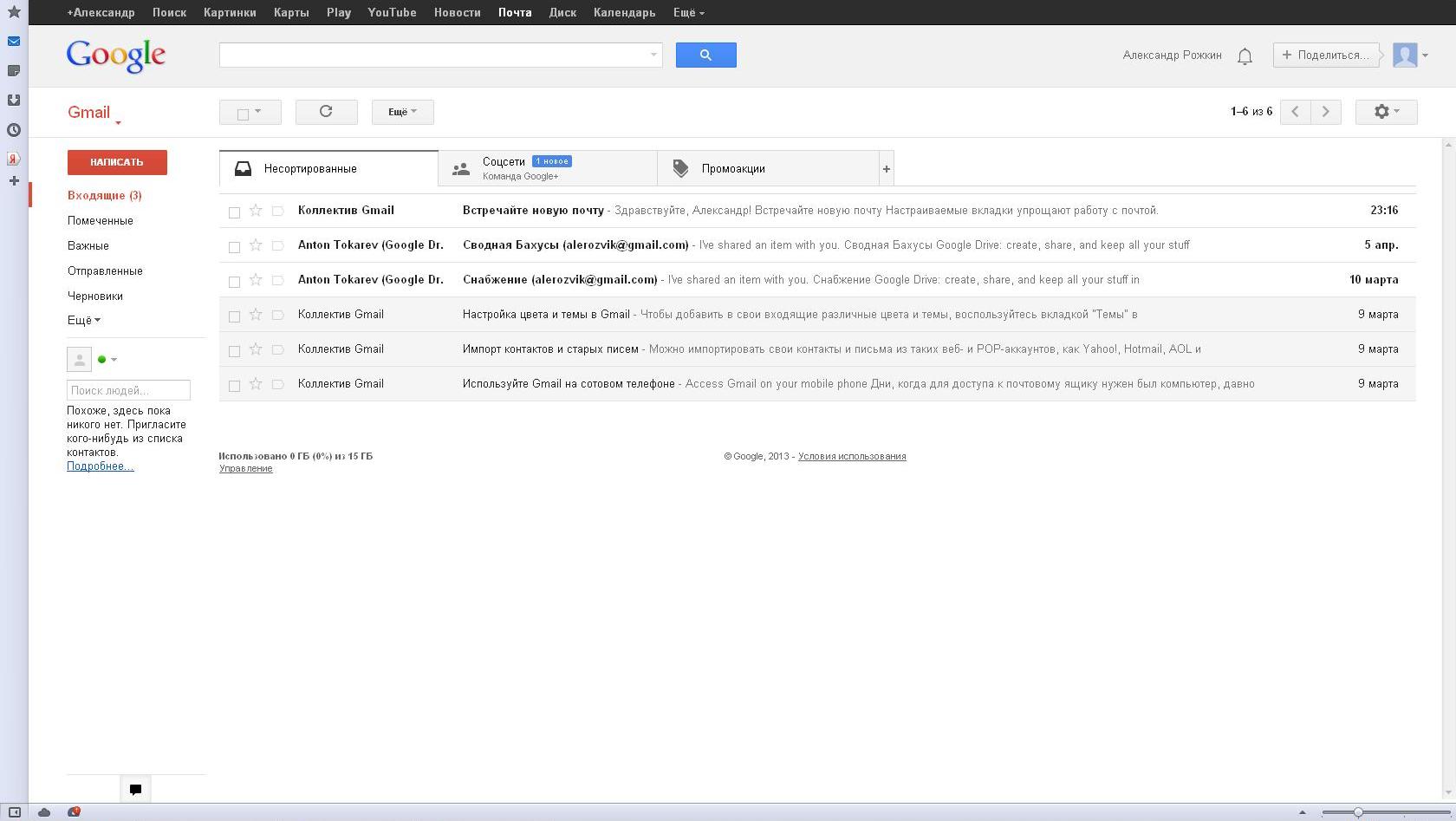Add a new panel with plus icon in sidebar

(14, 180)
